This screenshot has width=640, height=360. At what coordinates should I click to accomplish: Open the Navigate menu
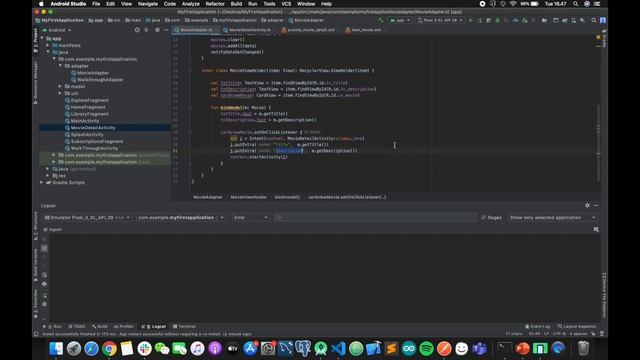148,4
